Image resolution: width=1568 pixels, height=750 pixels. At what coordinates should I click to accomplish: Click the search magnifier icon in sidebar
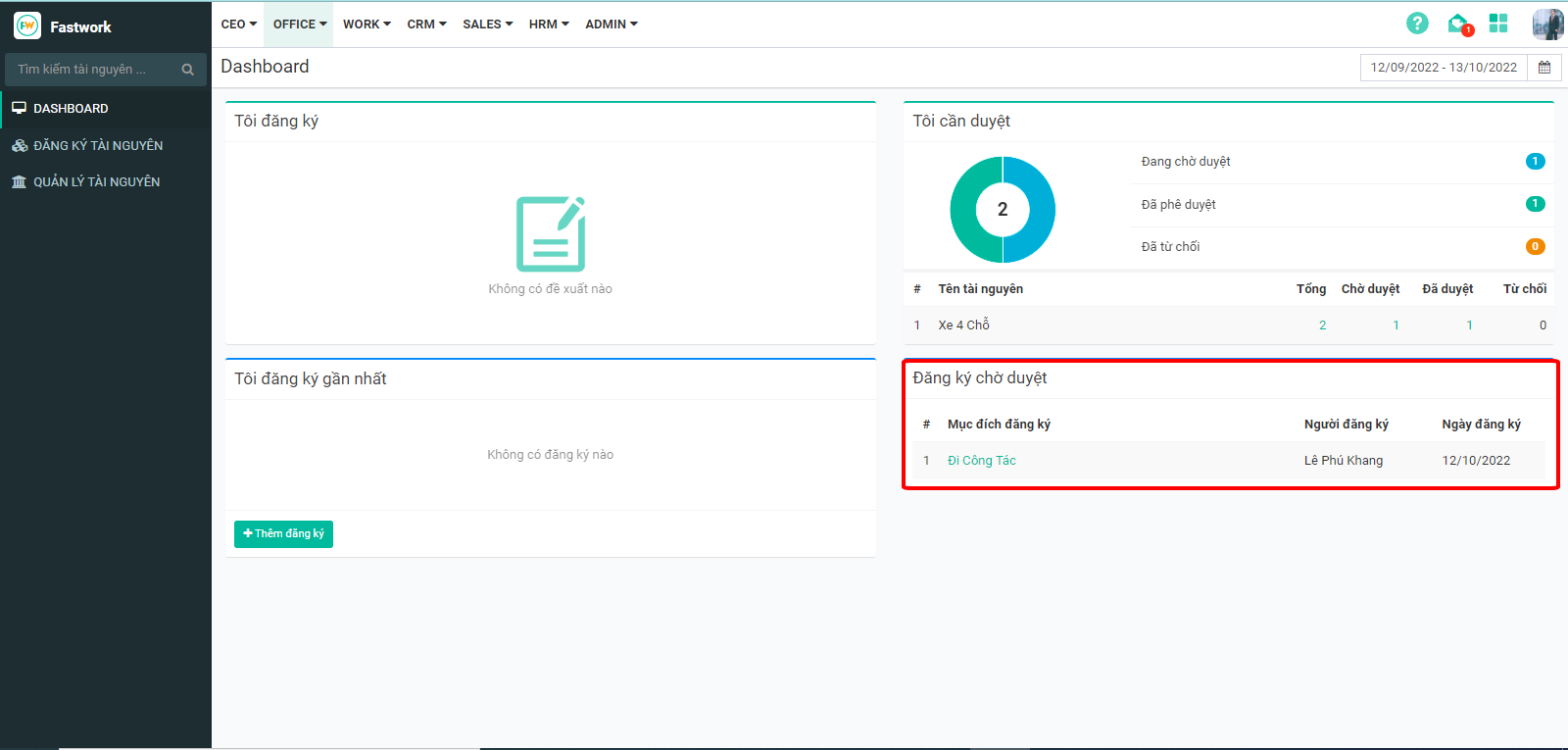point(187,70)
